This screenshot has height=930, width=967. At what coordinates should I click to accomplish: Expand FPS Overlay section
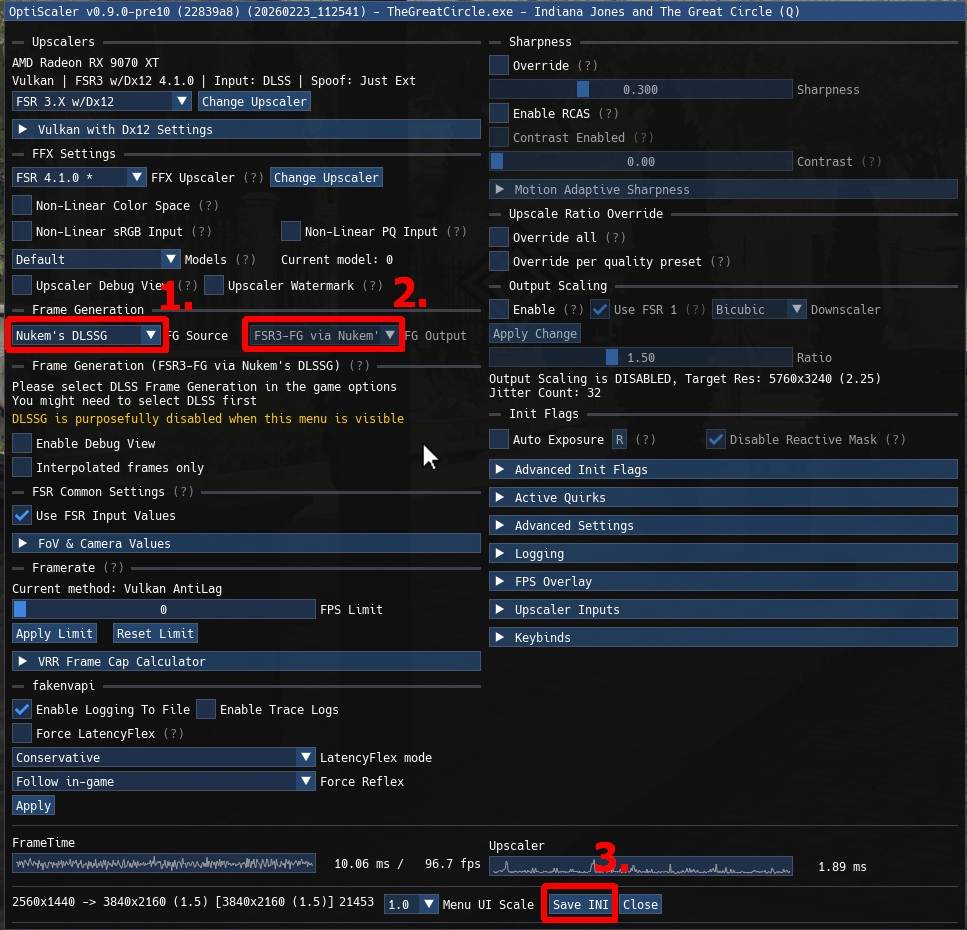click(723, 582)
